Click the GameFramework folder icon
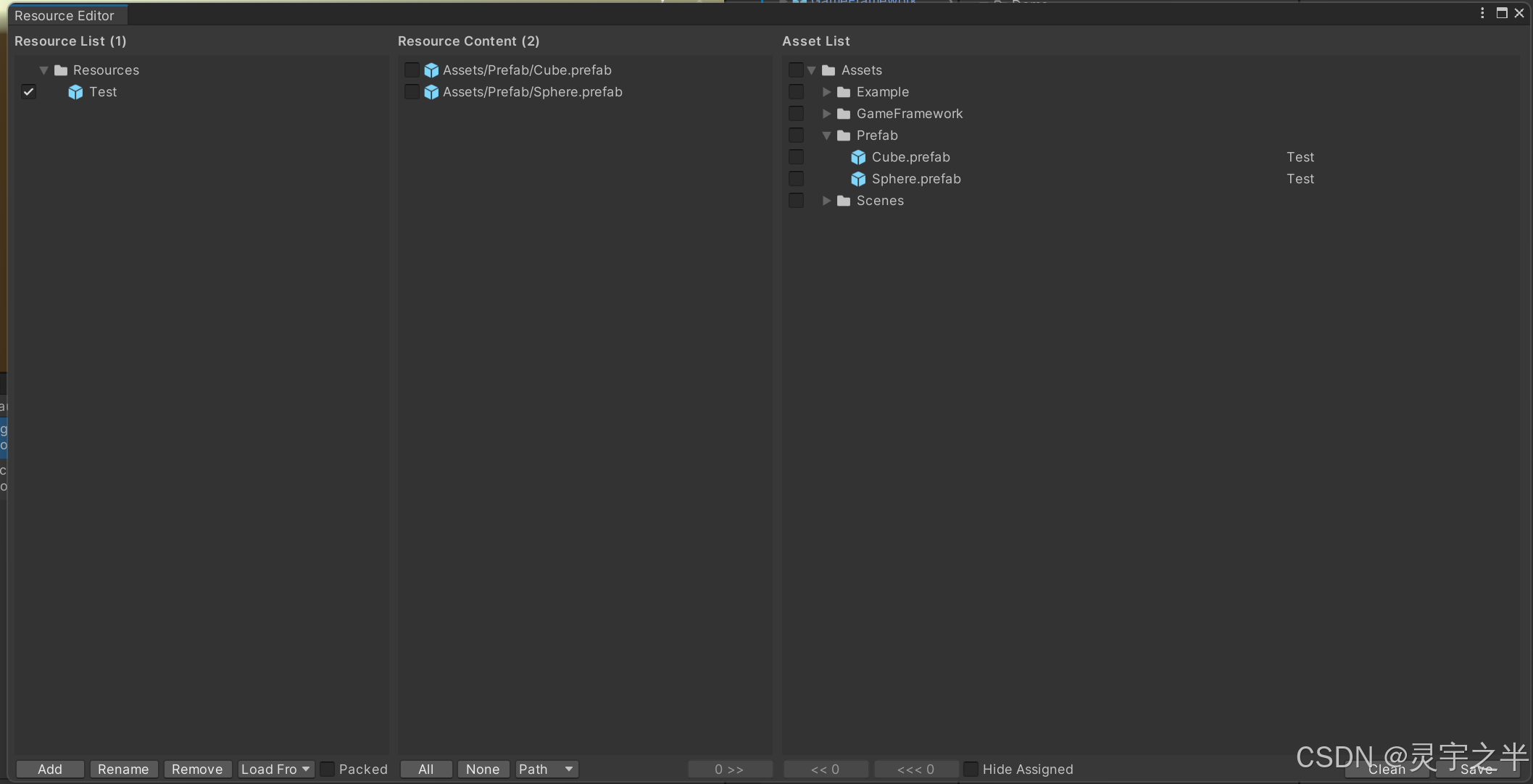The height and width of the screenshot is (784, 1533). click(x=844, y=114)
